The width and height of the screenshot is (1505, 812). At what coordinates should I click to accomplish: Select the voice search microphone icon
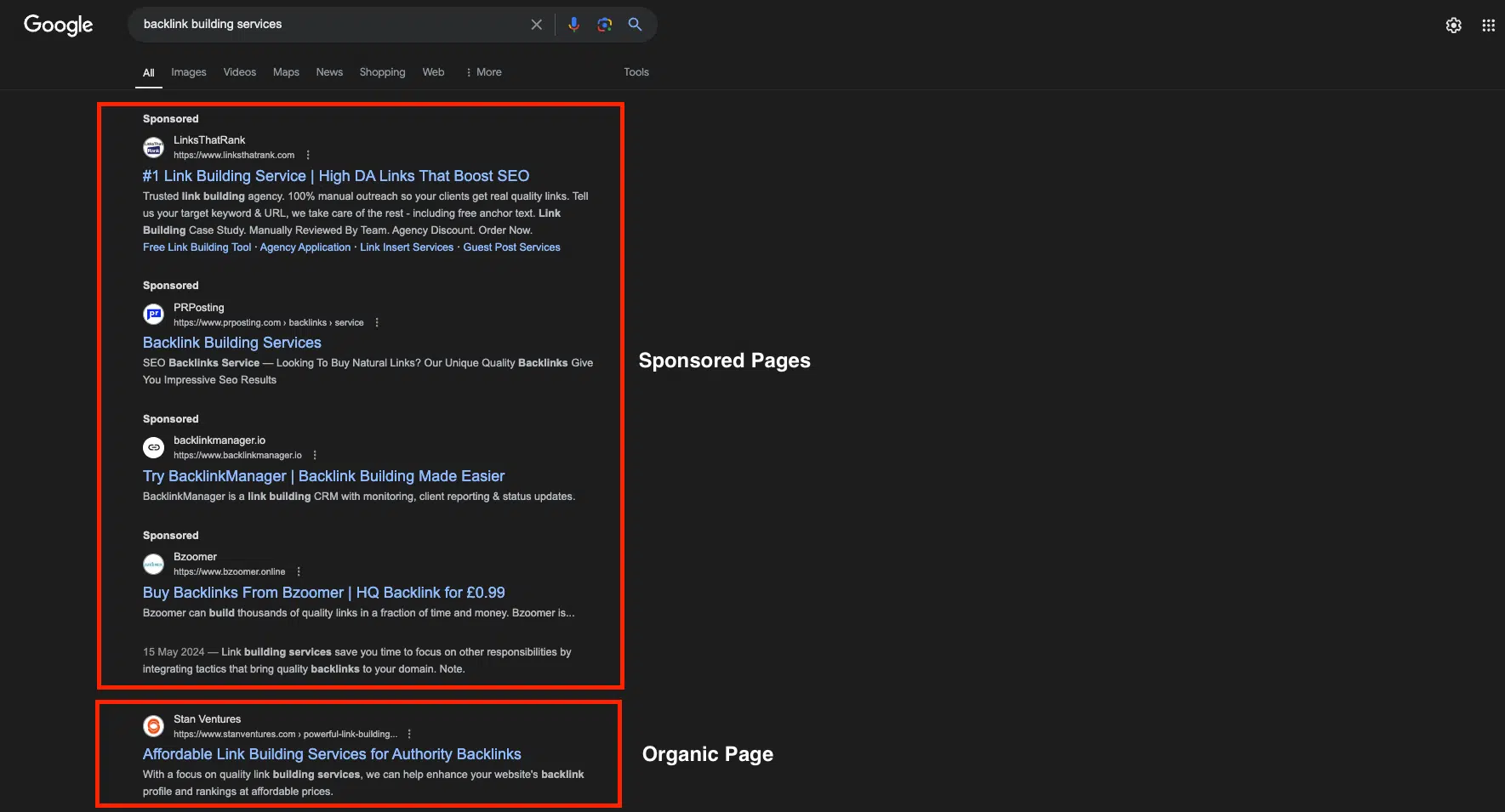[573, 24]
